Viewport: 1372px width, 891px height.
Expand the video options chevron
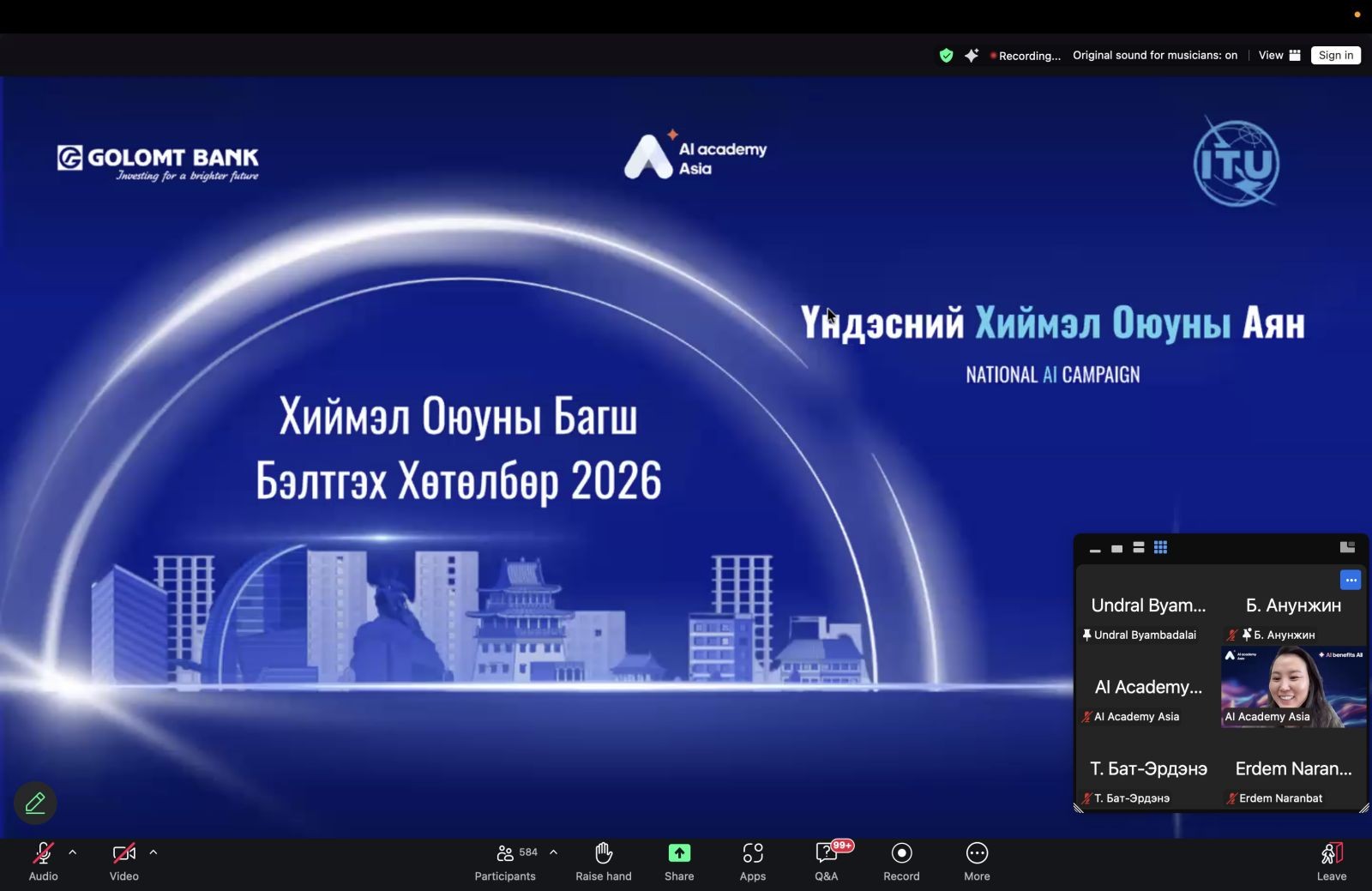(153, 852)
